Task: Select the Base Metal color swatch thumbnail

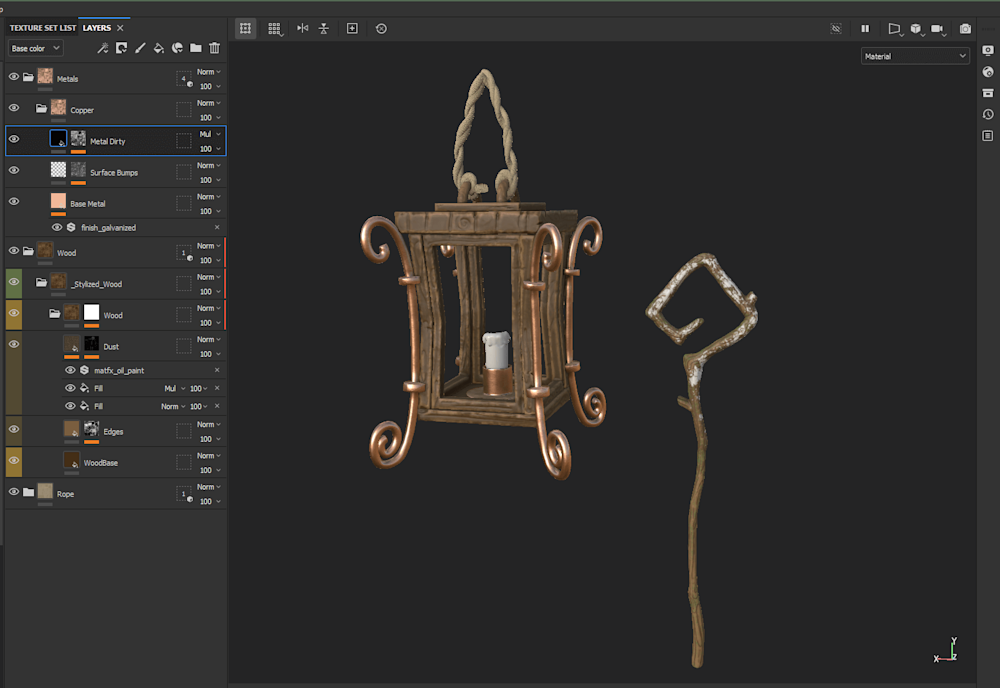Action: pos(58,202)
